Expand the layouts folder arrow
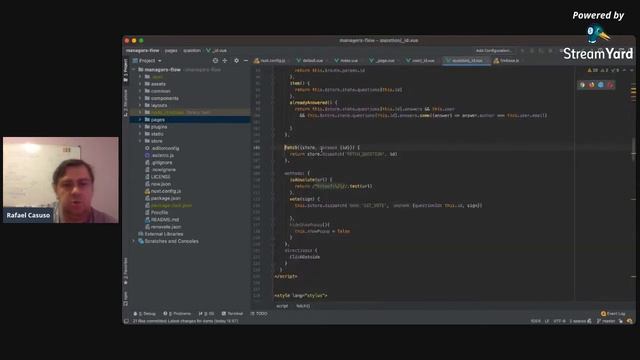Image resolution: width=640 pixels, height=360 pixels. click(140, 105)
